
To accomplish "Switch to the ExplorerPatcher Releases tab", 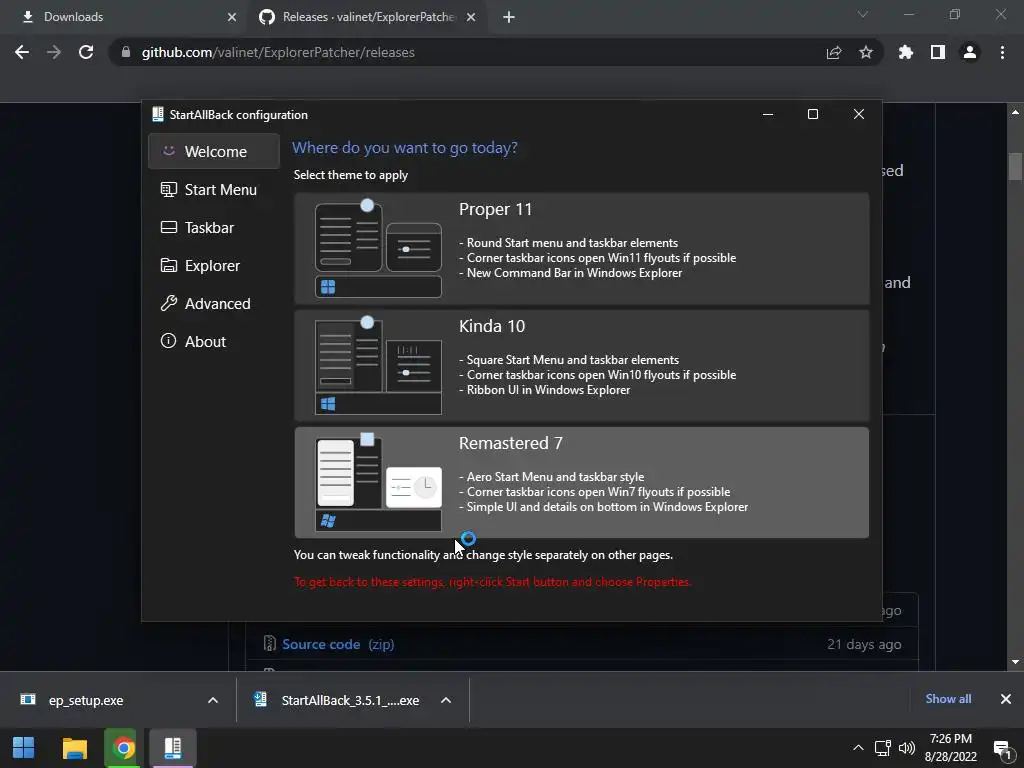I will (x=366, y=17).
